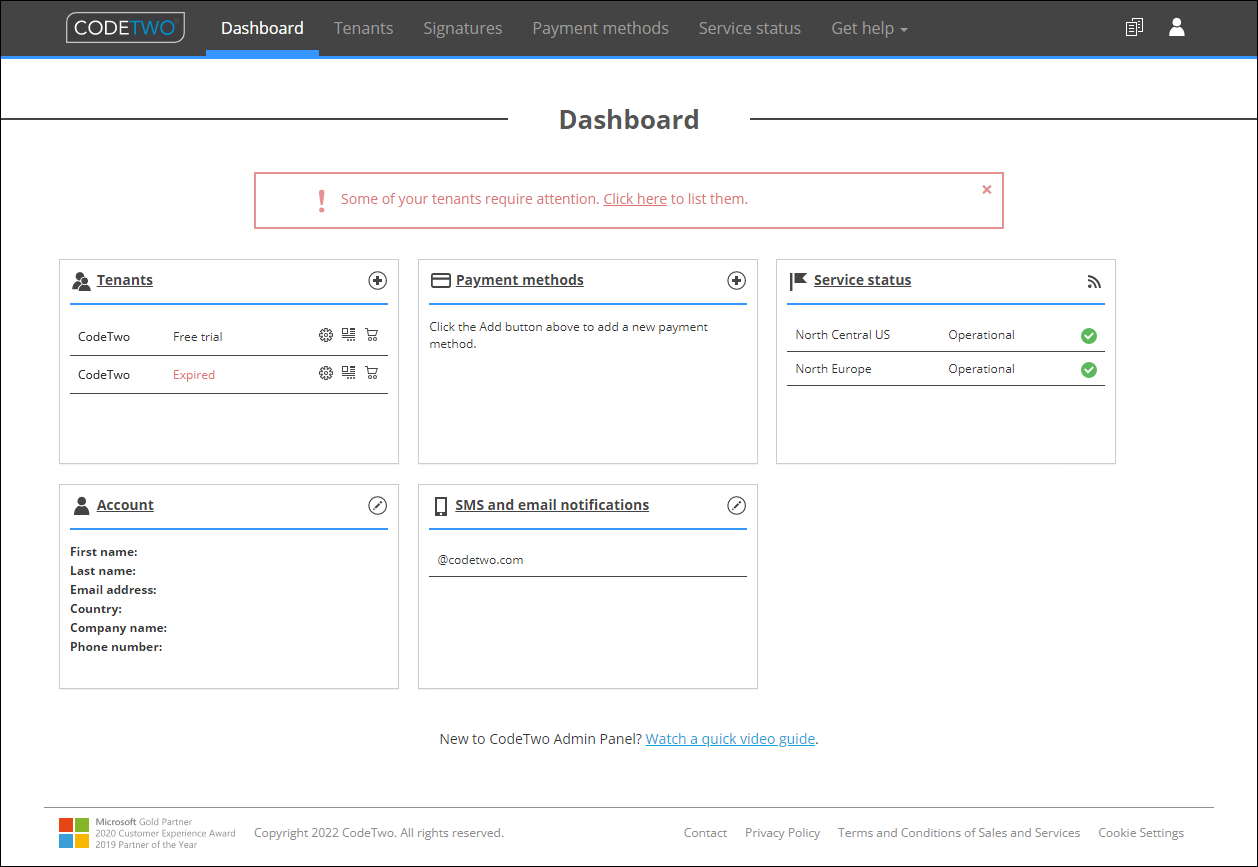The height and width of the screenshot is (867, 1258).
Task: Click the cart icon for the Free trial tenant
Action: pos(372,335)
